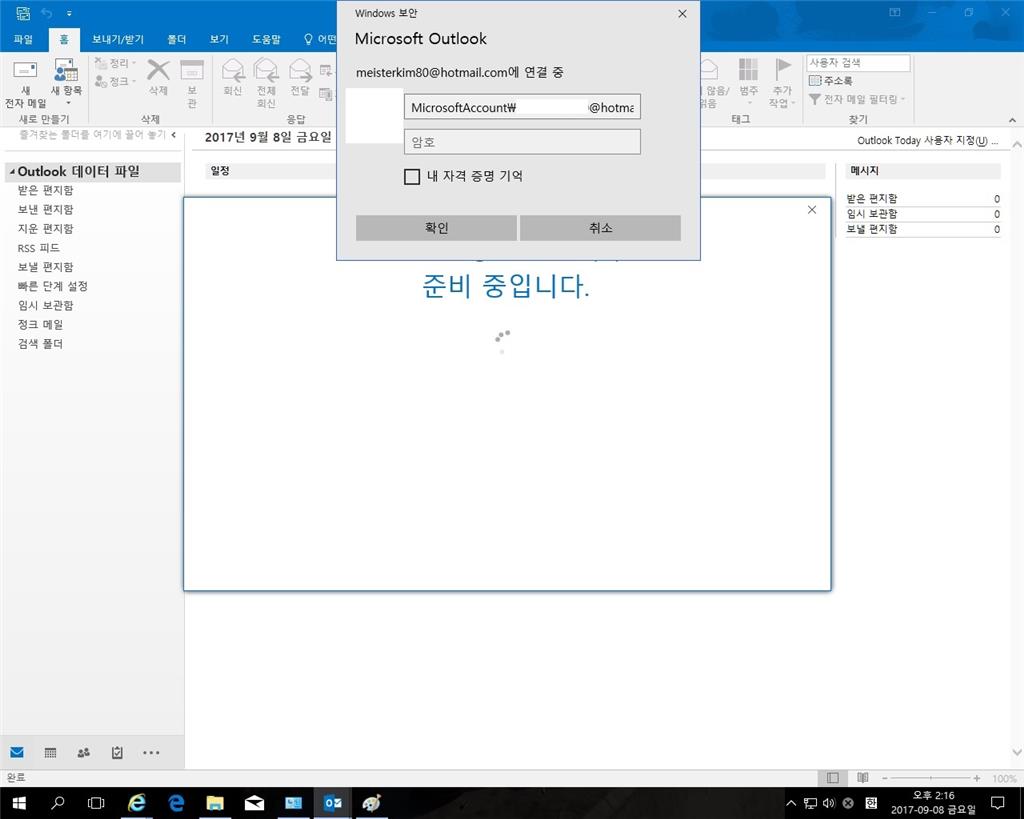Open the View (보기) ribbon tab
1024x819 pixels.
click(x=219, y=39)
